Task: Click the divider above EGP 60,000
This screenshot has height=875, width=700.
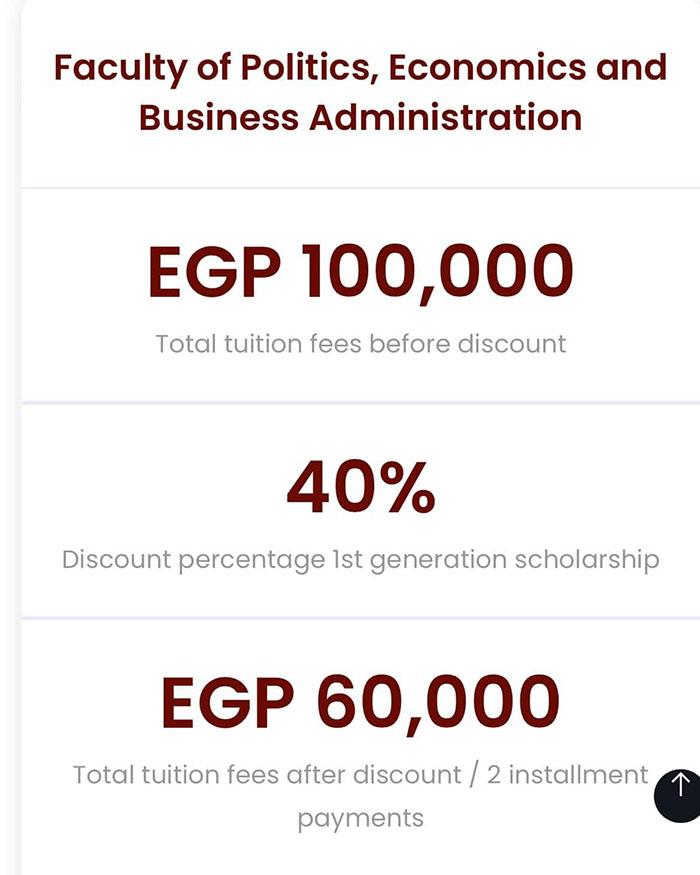Action: click(360, 618)
